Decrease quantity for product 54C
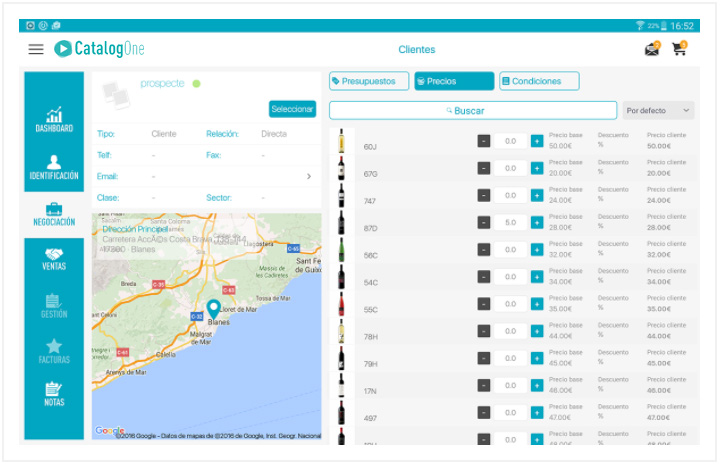Viewport: 724px width, 467px height. click(483, 277)
